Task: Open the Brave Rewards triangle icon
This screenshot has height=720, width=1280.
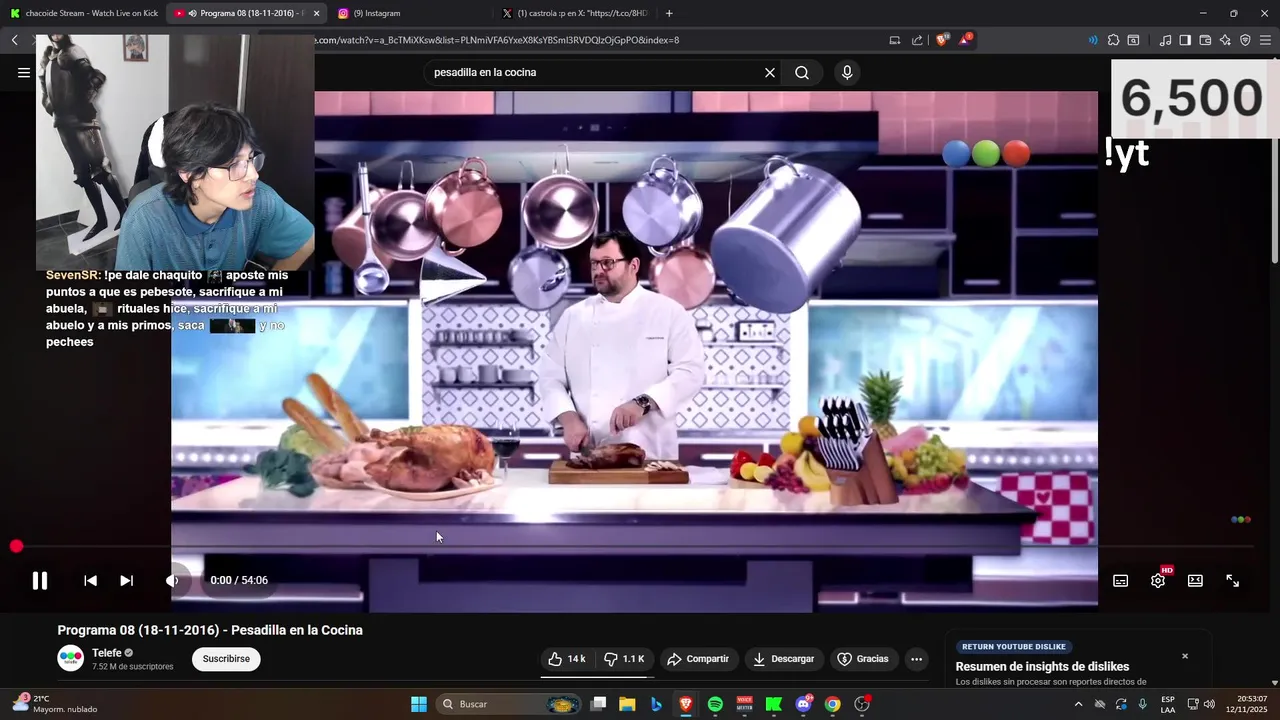Action: (965, 40)
